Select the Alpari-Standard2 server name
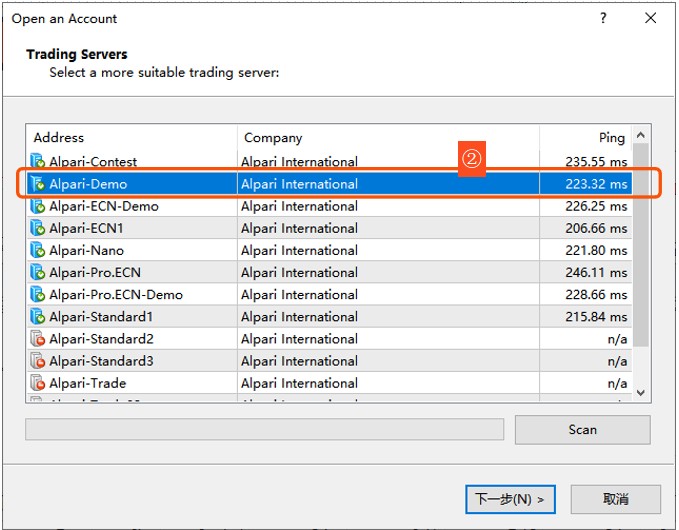Viewport: 679px width, 530px height. 101,339
